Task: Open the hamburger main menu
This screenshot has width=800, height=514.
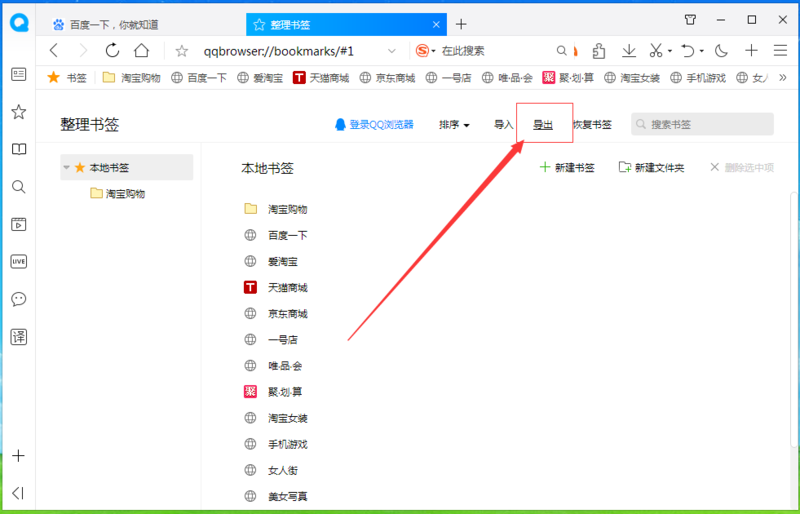Action: coord(780,51)
